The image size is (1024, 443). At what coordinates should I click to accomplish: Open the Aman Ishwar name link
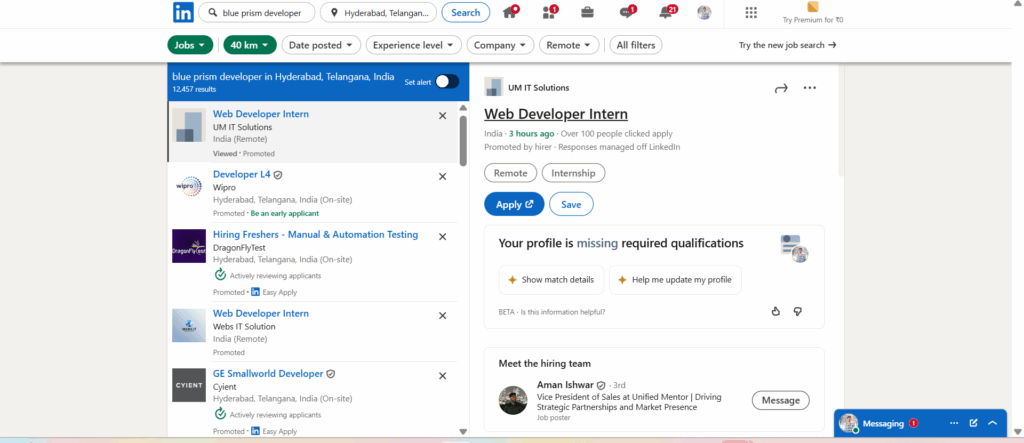click(566, 386)
